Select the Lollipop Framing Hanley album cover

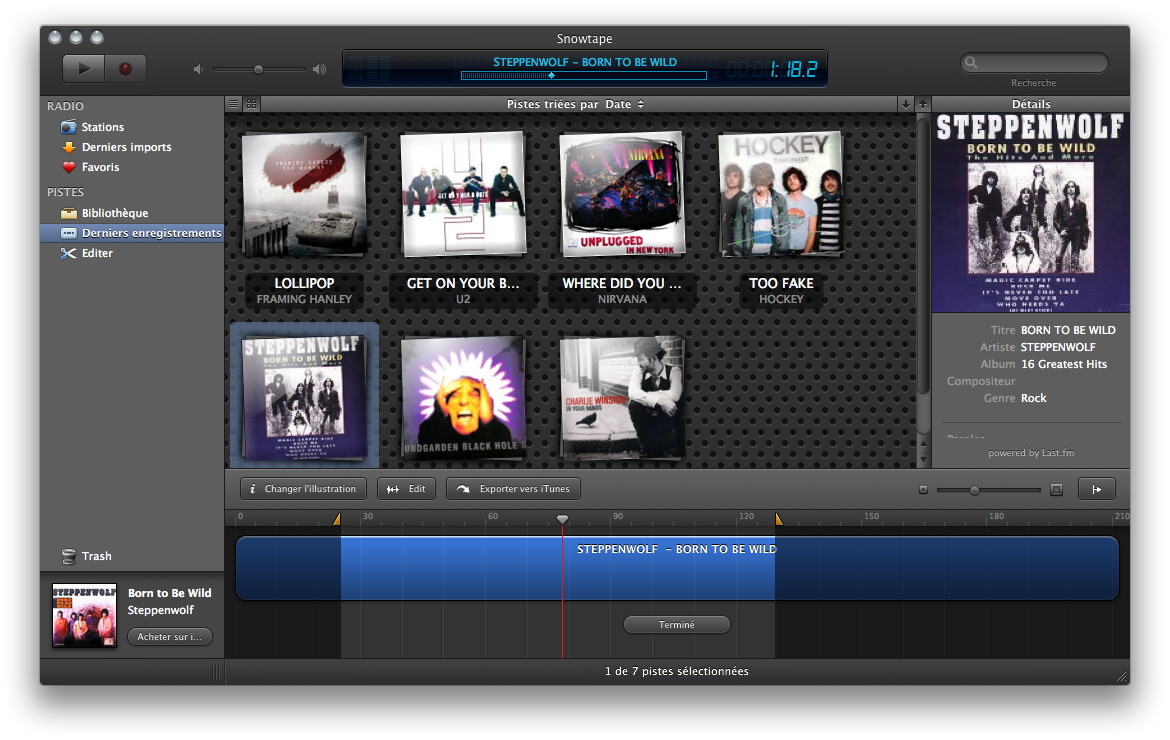click(x=304, y=195)
